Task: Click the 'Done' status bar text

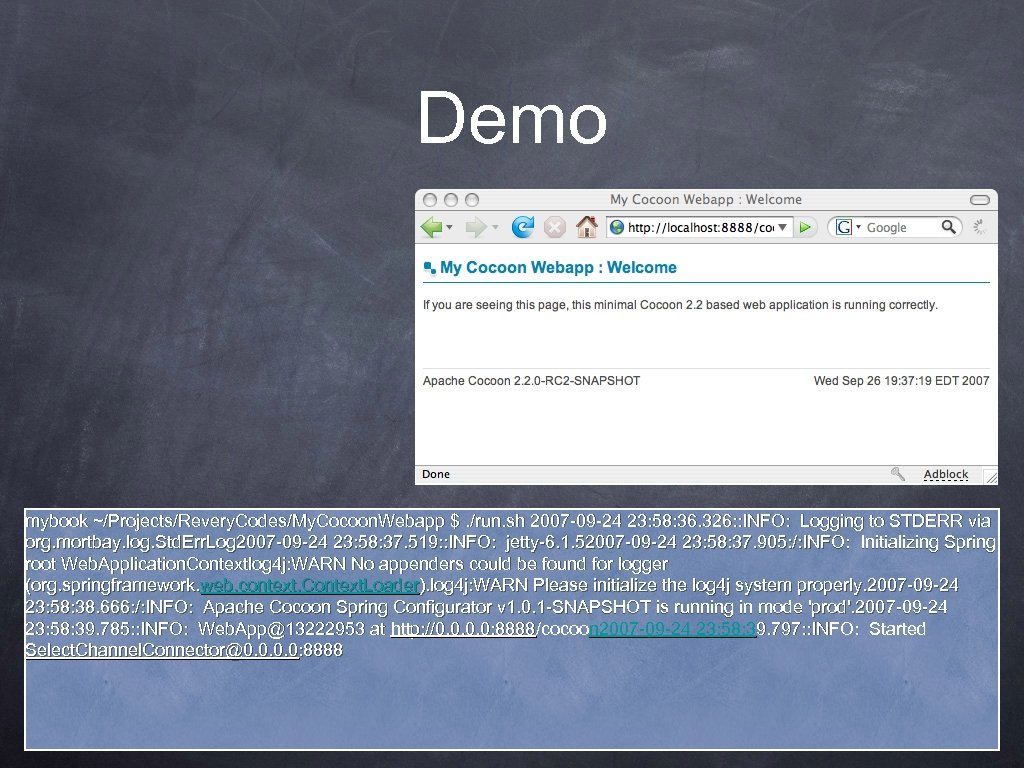Action: pos(436,474)
